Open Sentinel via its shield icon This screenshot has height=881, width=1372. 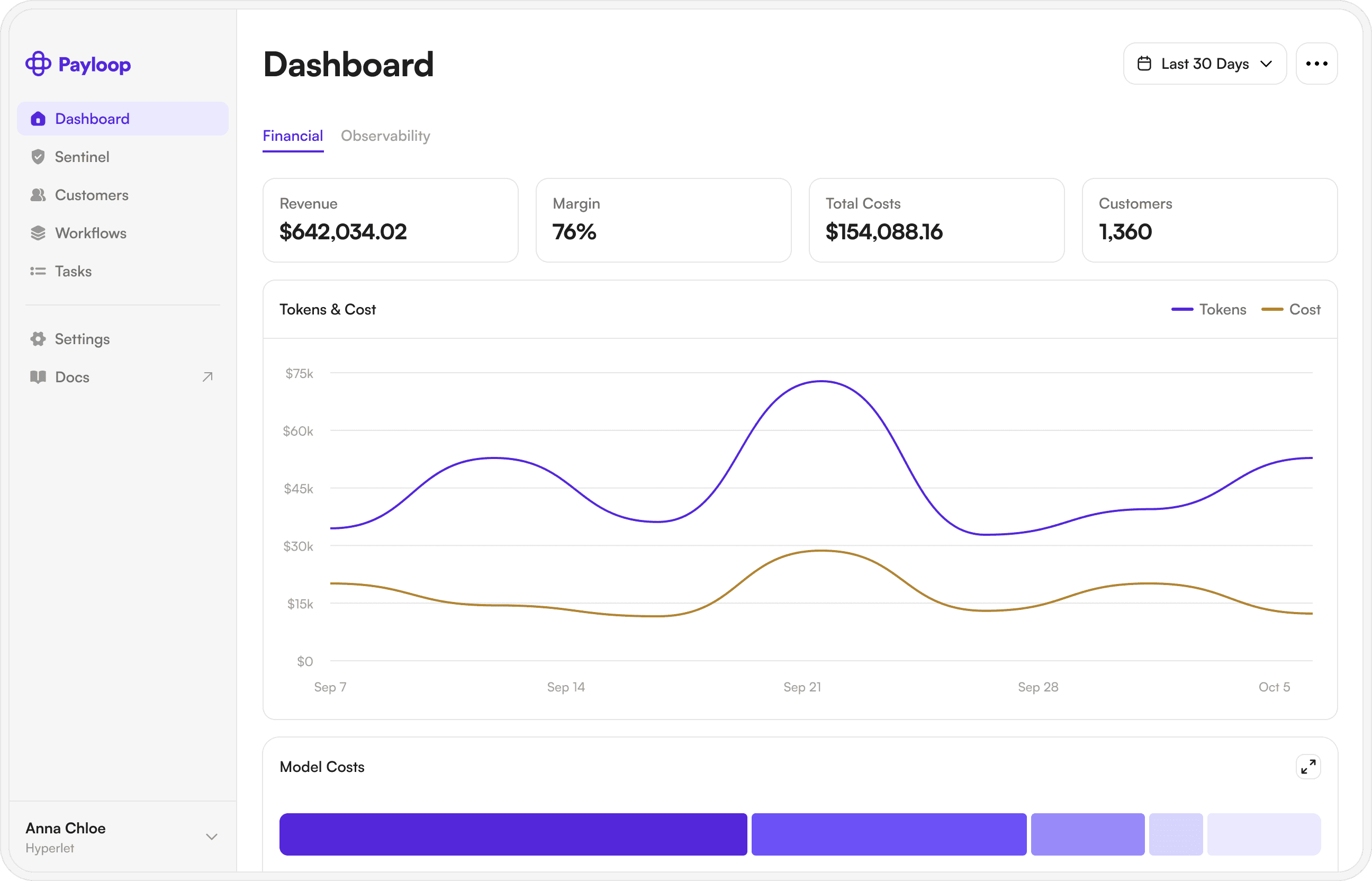coord(38,157)
